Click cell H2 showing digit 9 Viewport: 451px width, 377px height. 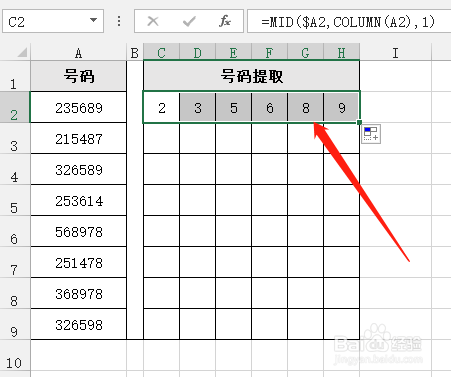(x=341, y=107)
